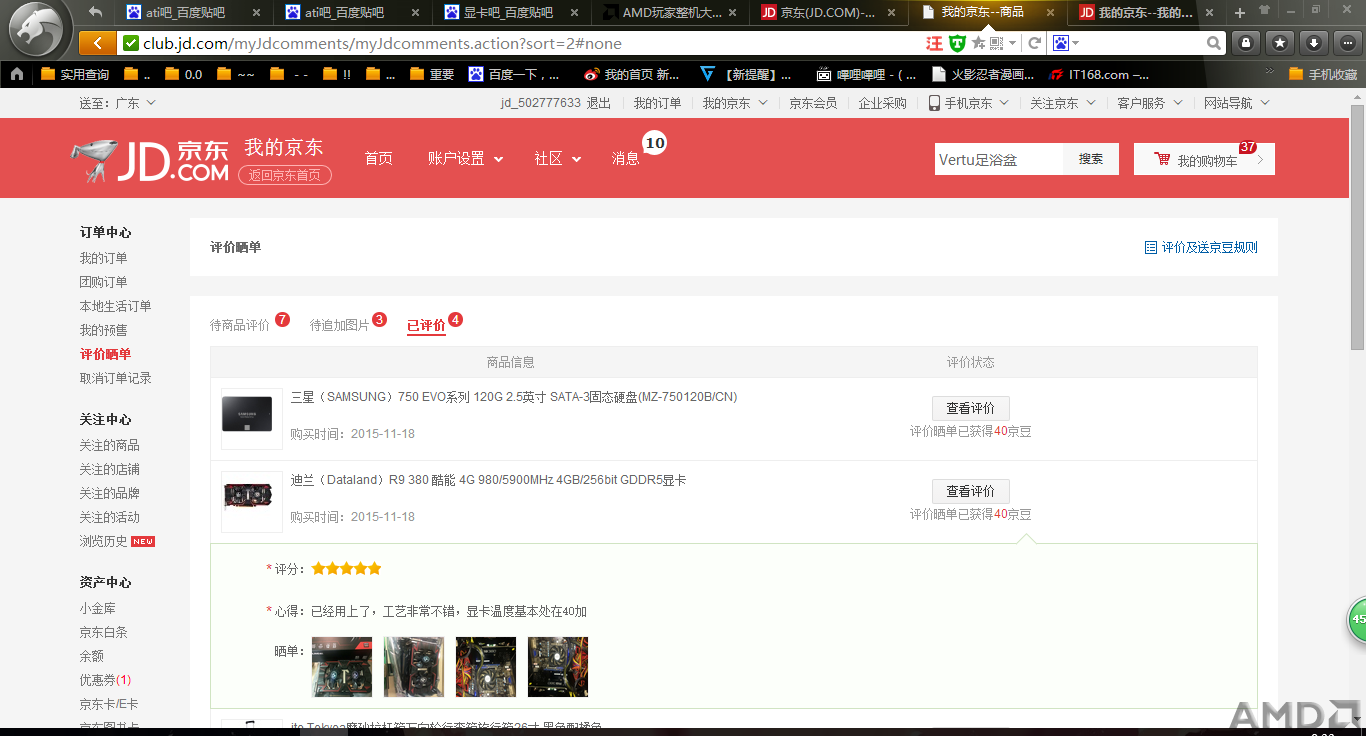
Task: Open a new tab with plus icon
Action: pos(1240,12)
